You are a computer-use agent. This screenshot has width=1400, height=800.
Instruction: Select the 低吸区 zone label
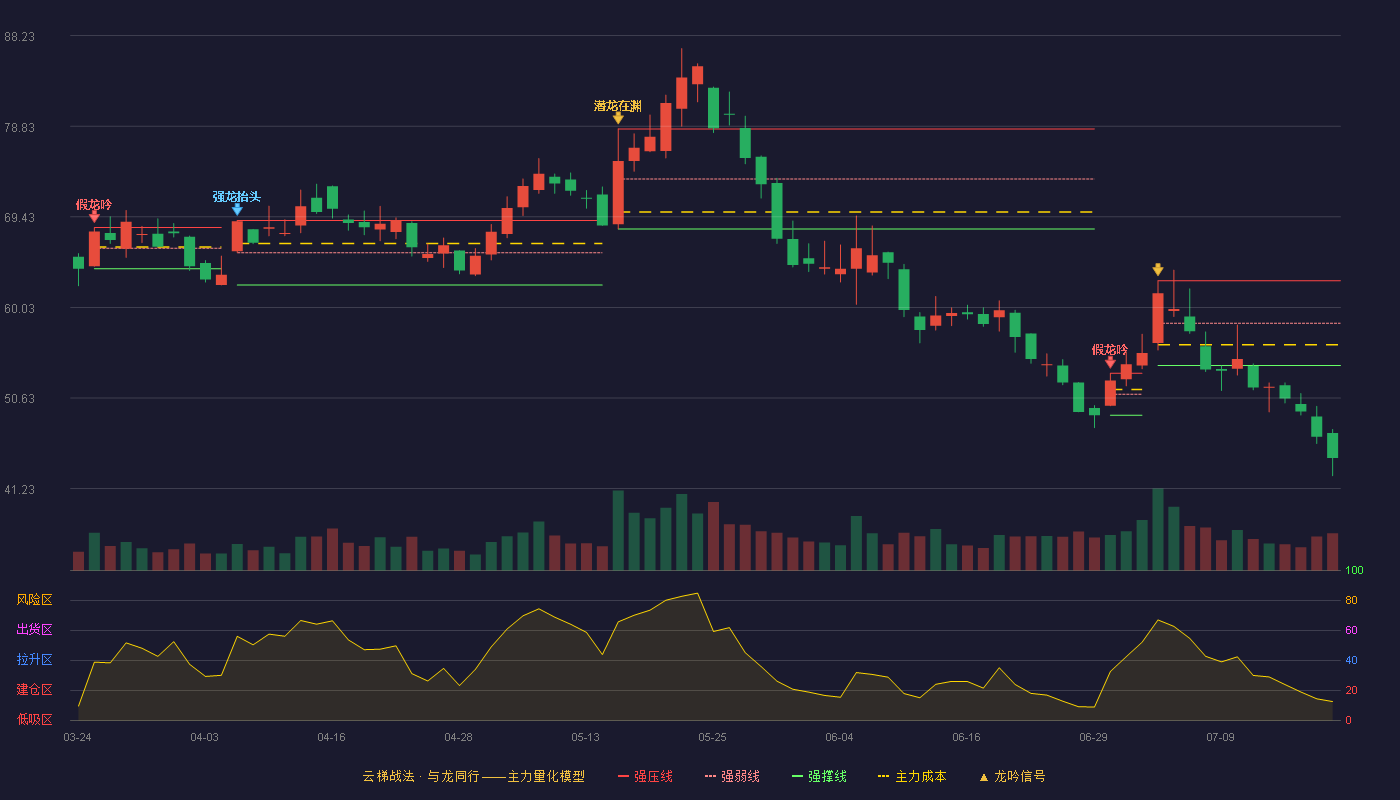(x=34, y=720)
